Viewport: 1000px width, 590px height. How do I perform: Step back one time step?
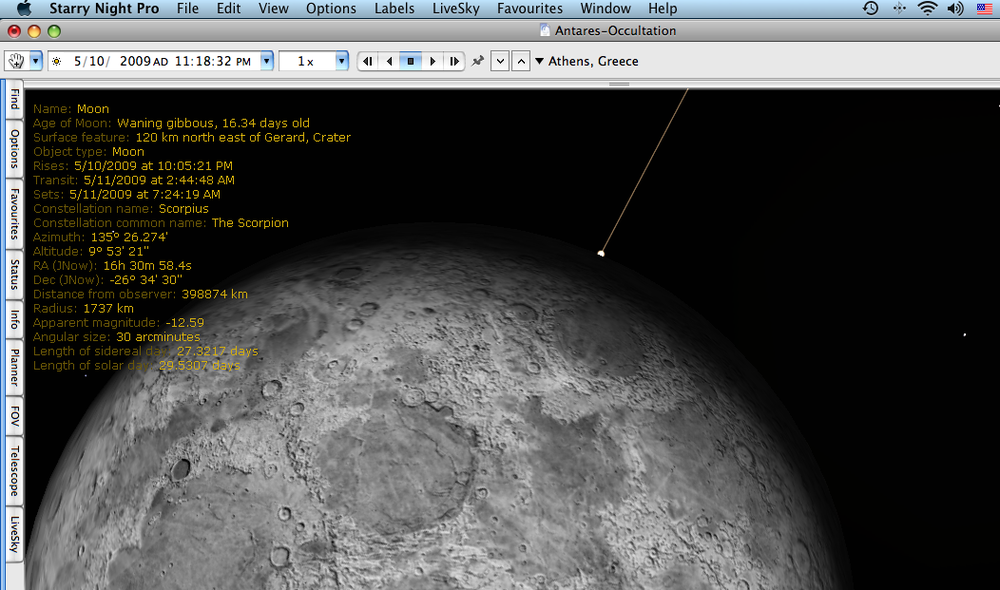(368, 60)
